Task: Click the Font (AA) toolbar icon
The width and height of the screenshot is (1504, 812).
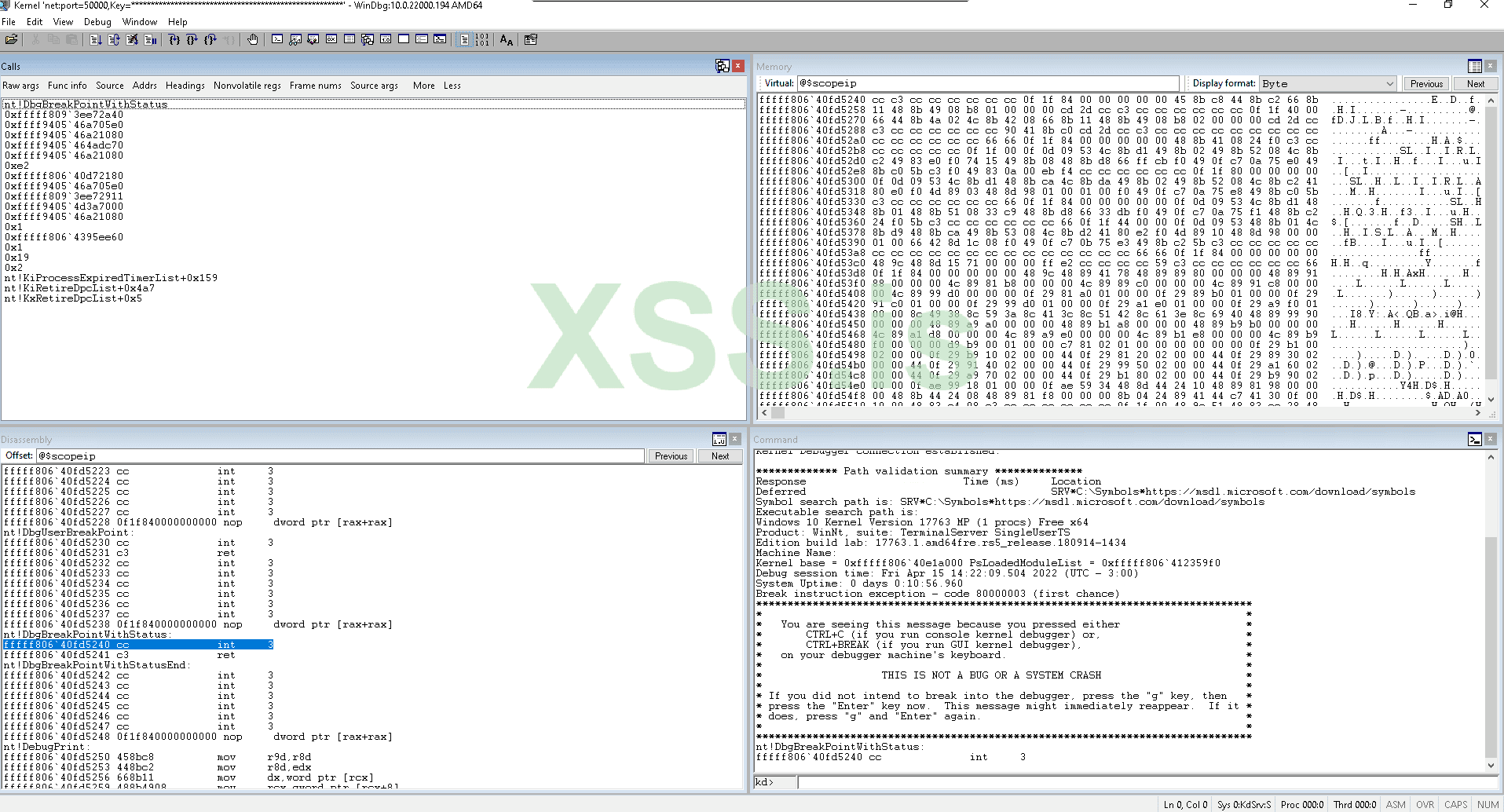Action: pyautogui.click(x=507, y=39)
